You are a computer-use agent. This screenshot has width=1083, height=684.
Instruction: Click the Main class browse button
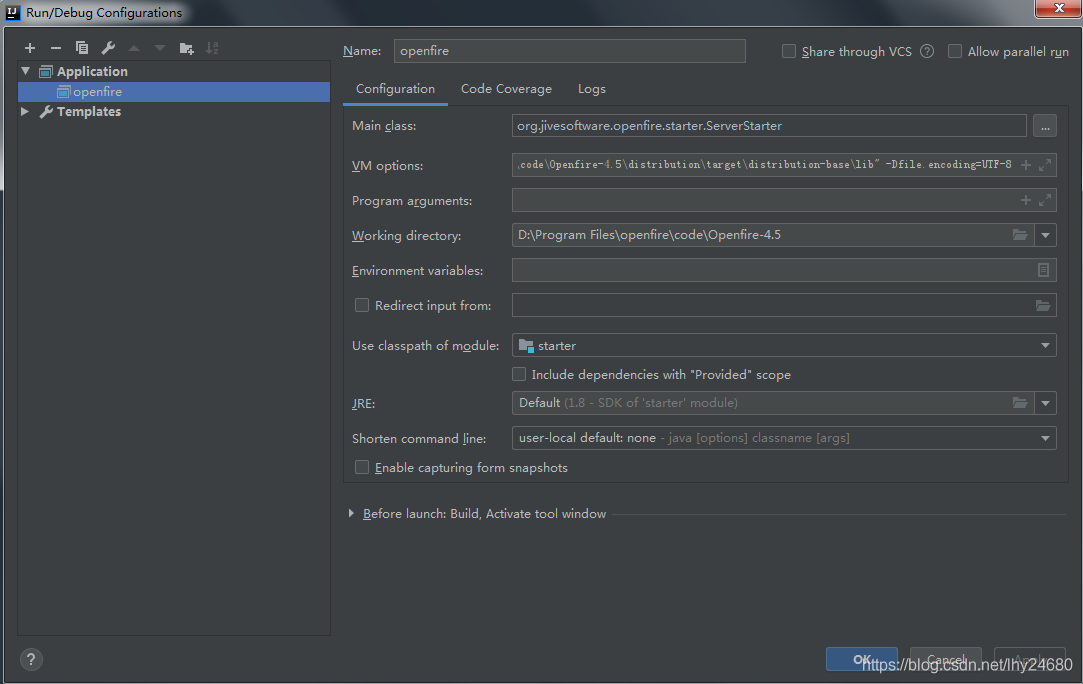1044,126
